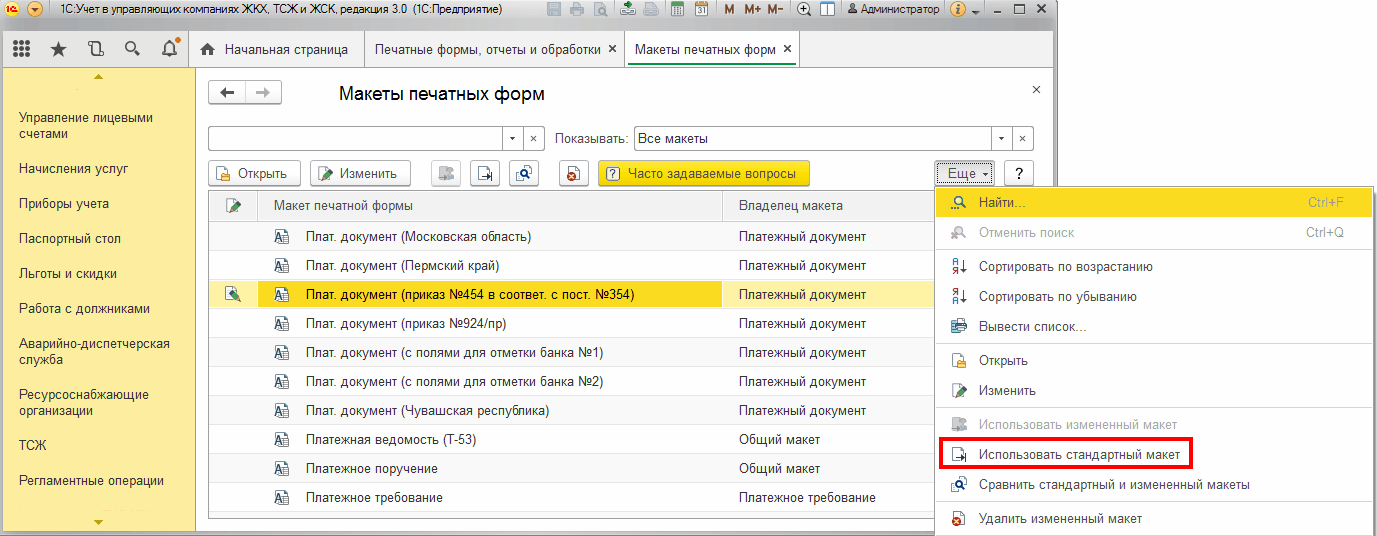Viewport: 1377px width, 536px height.
Task: Click the compare layouts toolbar icon
Action: point(523,173)
